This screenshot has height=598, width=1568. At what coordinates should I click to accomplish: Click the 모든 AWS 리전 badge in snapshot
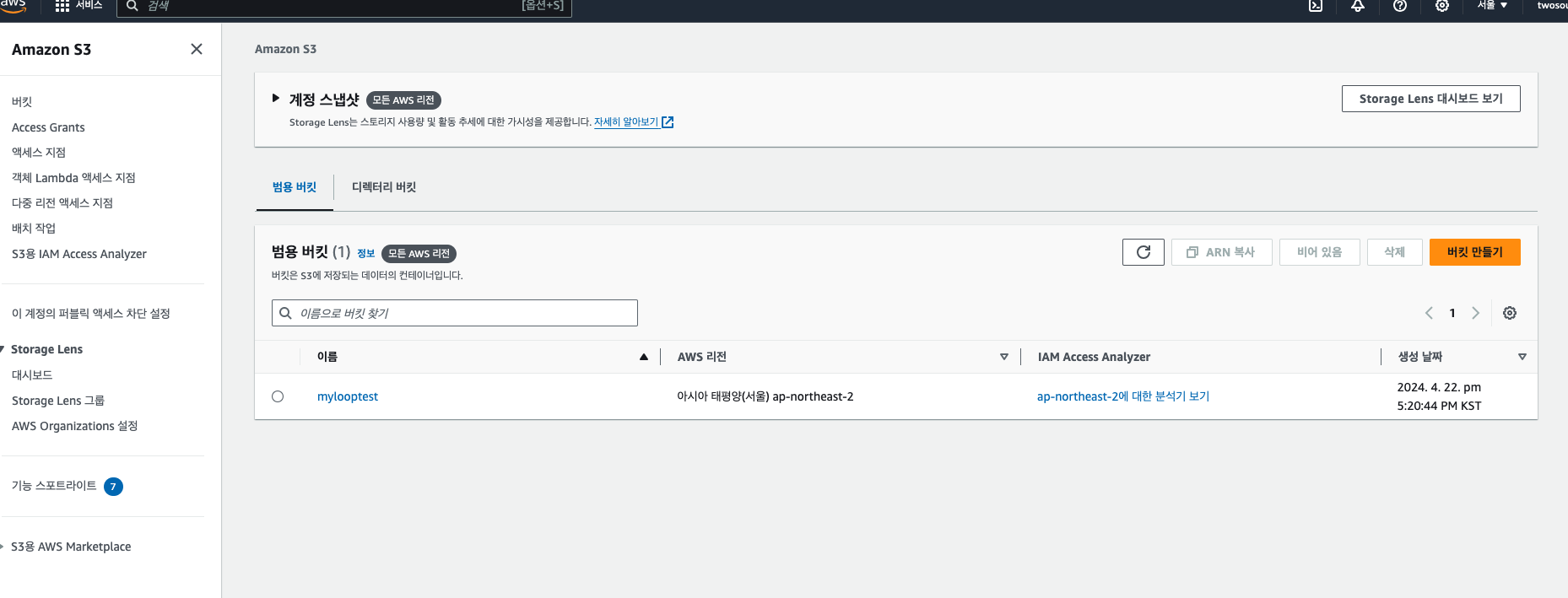click(x=403, y=100)
